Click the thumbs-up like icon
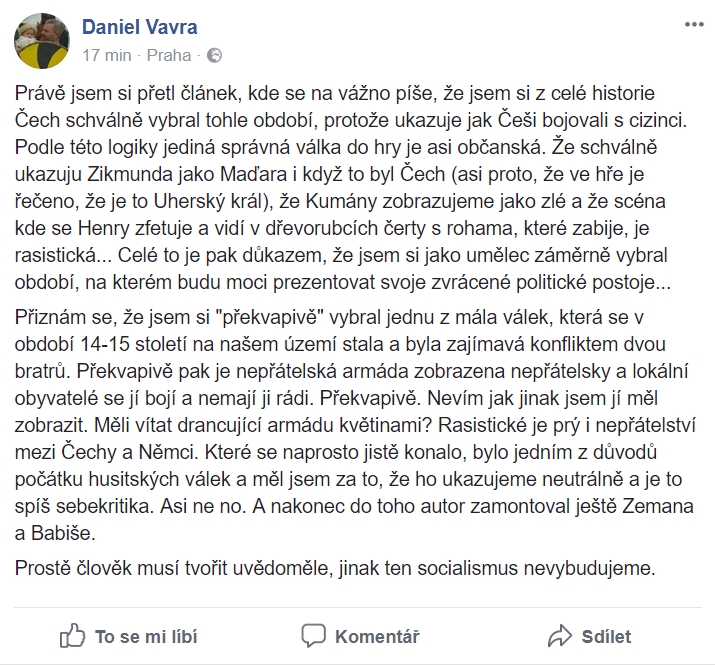Image resolution: width=715 pixels, height=665 pixels. tap(72, 635)
